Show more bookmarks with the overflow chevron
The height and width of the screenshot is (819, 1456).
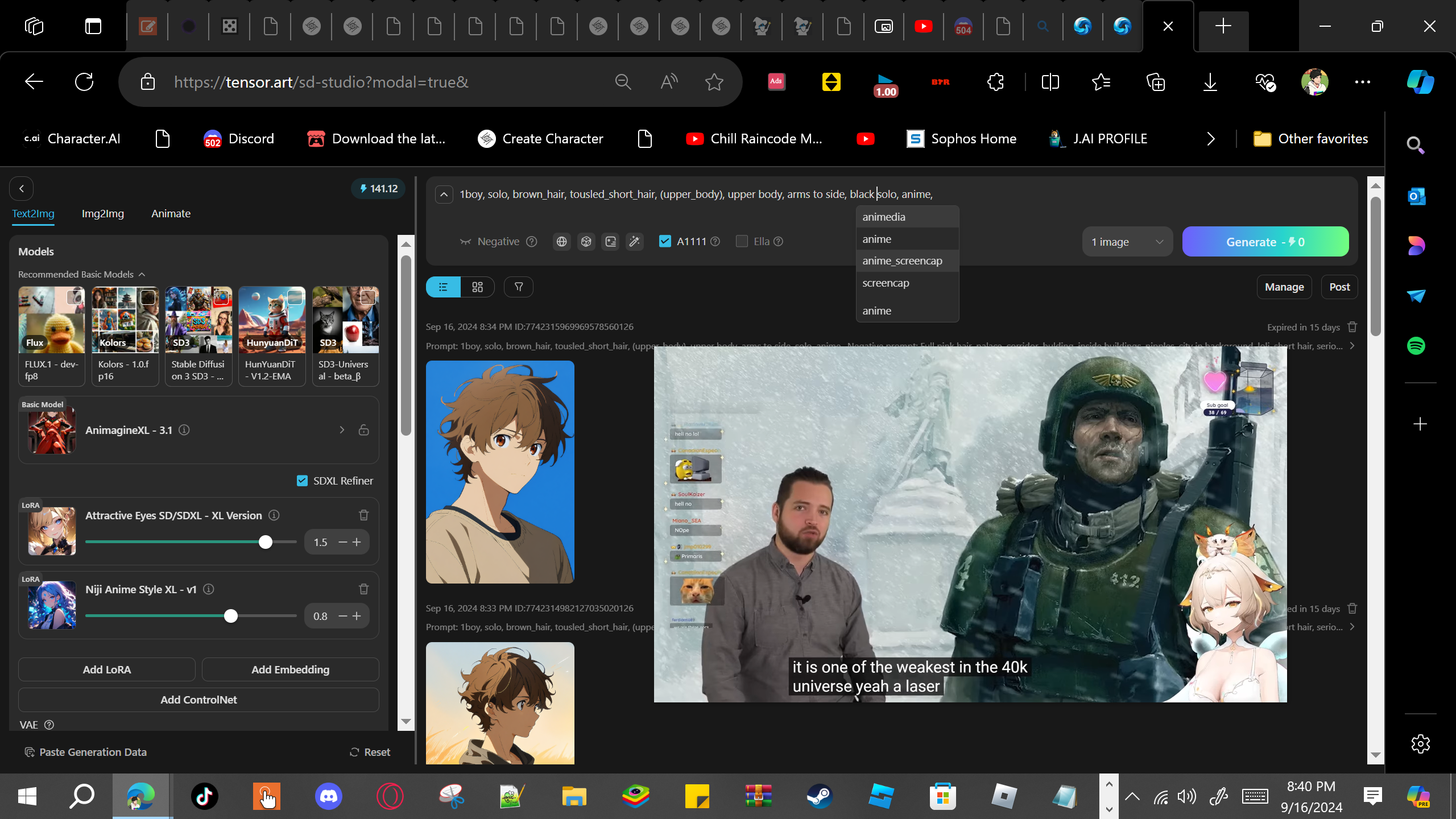1211,139
